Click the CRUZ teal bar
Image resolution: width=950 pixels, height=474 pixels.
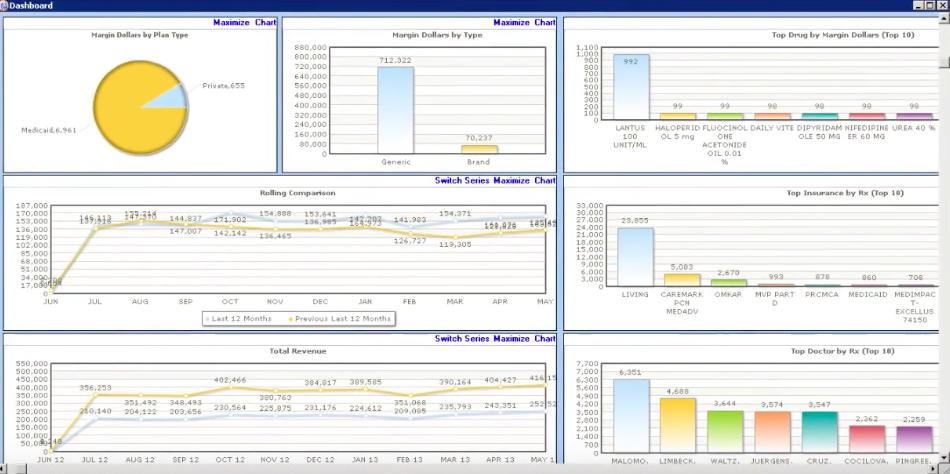pos(820,432)
